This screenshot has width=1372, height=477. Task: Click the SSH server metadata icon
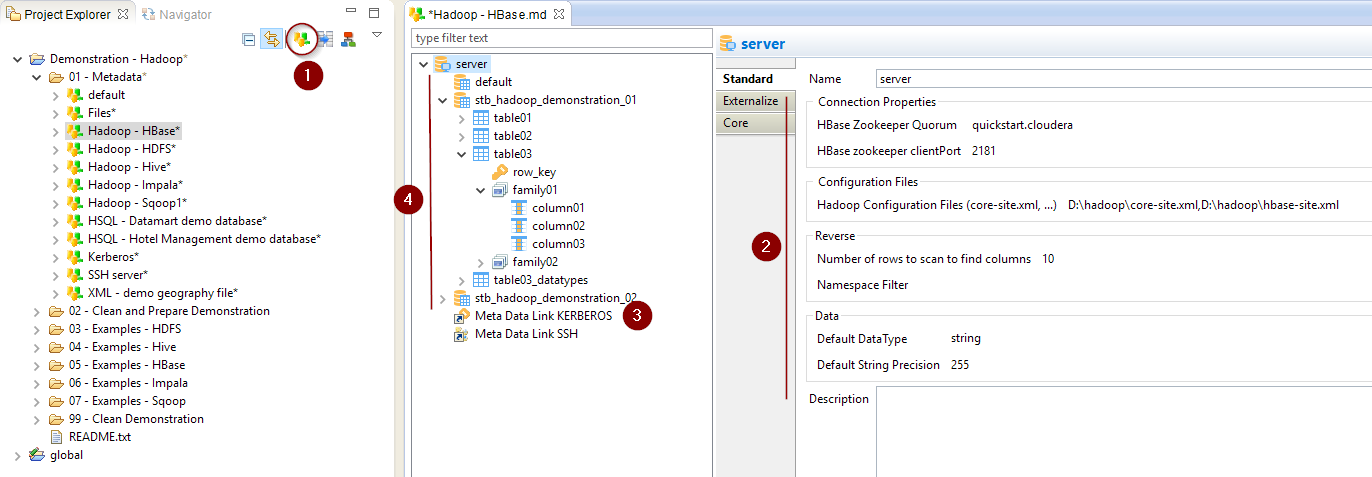tap(75, 275)
